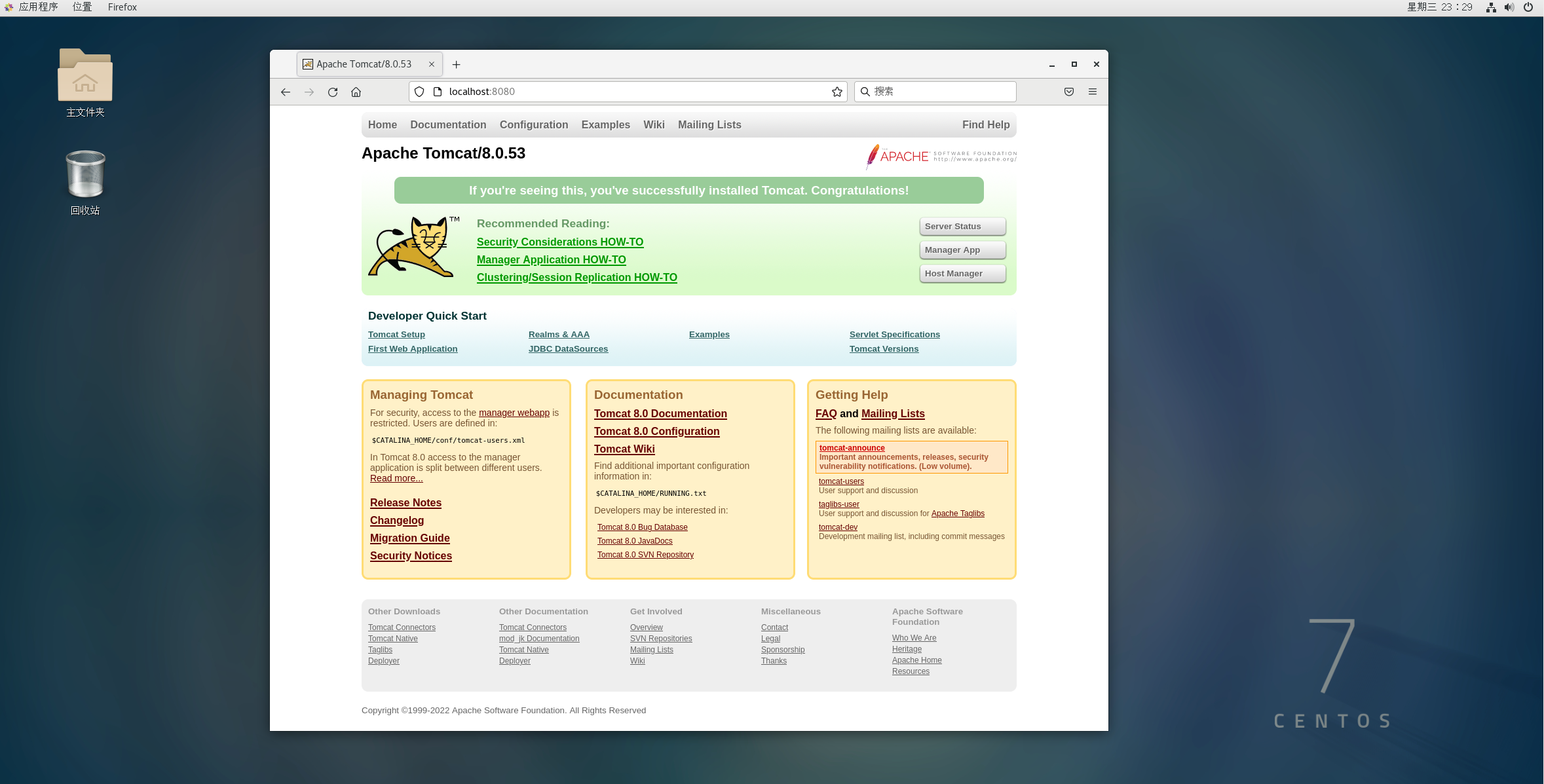Screen dimensions: 1544x784
Task: Open Security Considerations HOW-TO link
Action: pyautogui.click(x=560, y=242)
